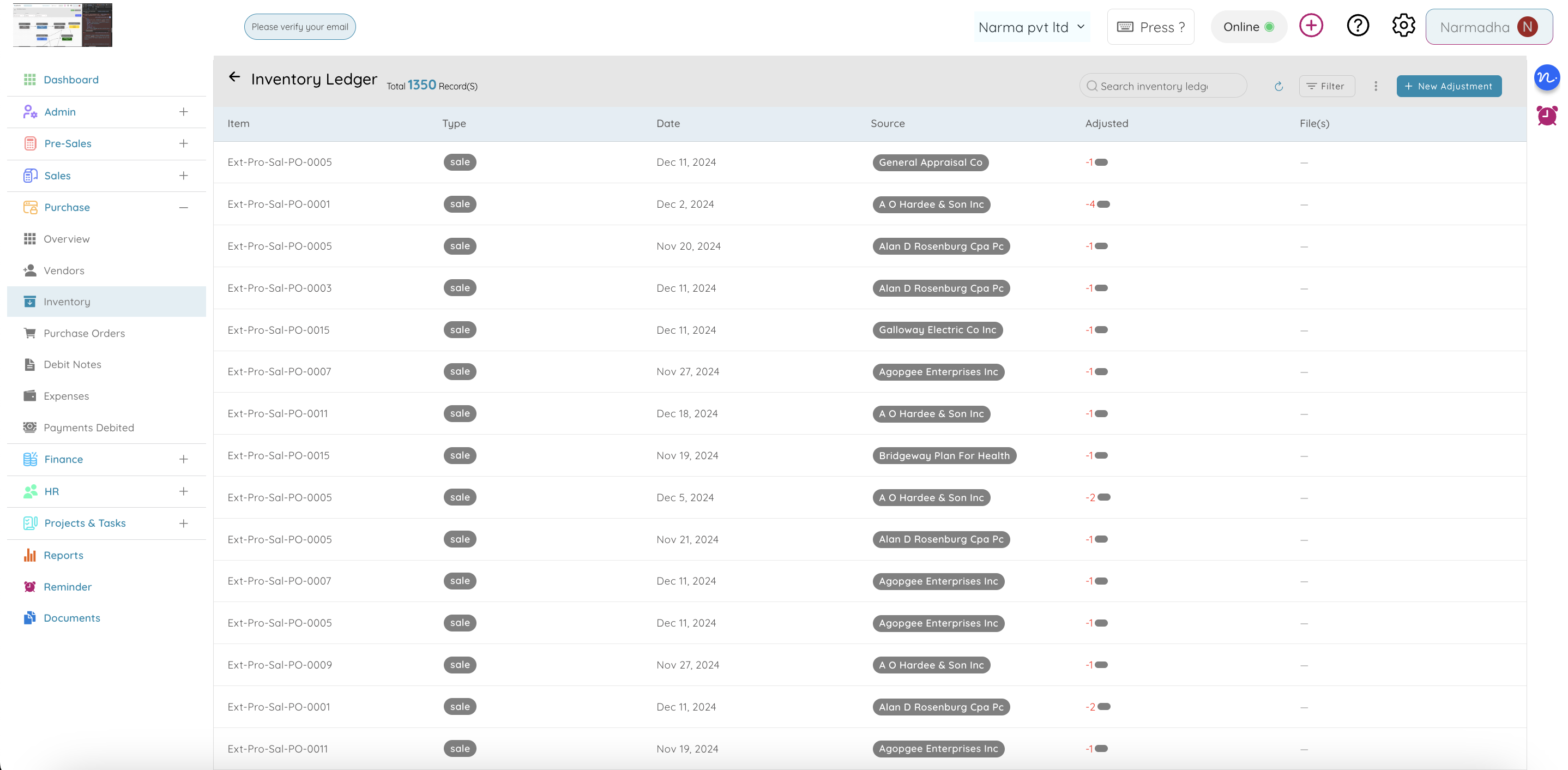Refresh the inventory ledger list
This screenshot has width=1568, height=770.
(1278, 86)
